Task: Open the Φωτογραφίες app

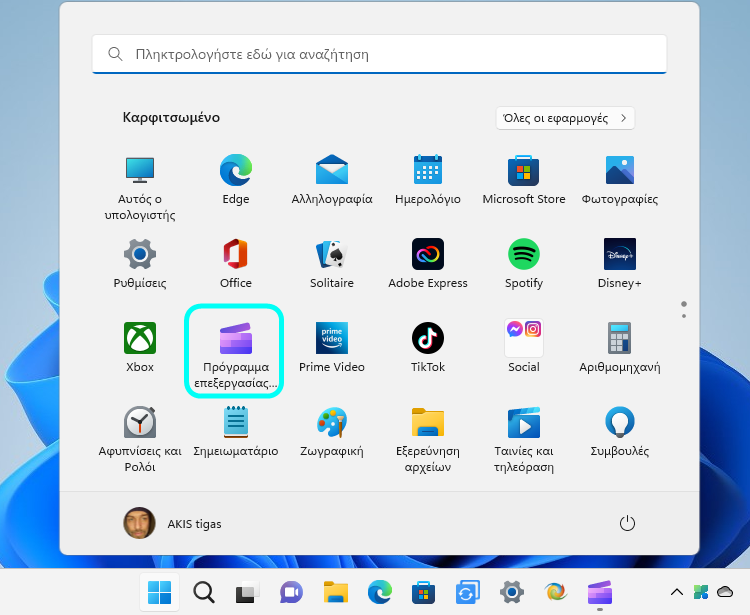Action: tap(619, 180)
